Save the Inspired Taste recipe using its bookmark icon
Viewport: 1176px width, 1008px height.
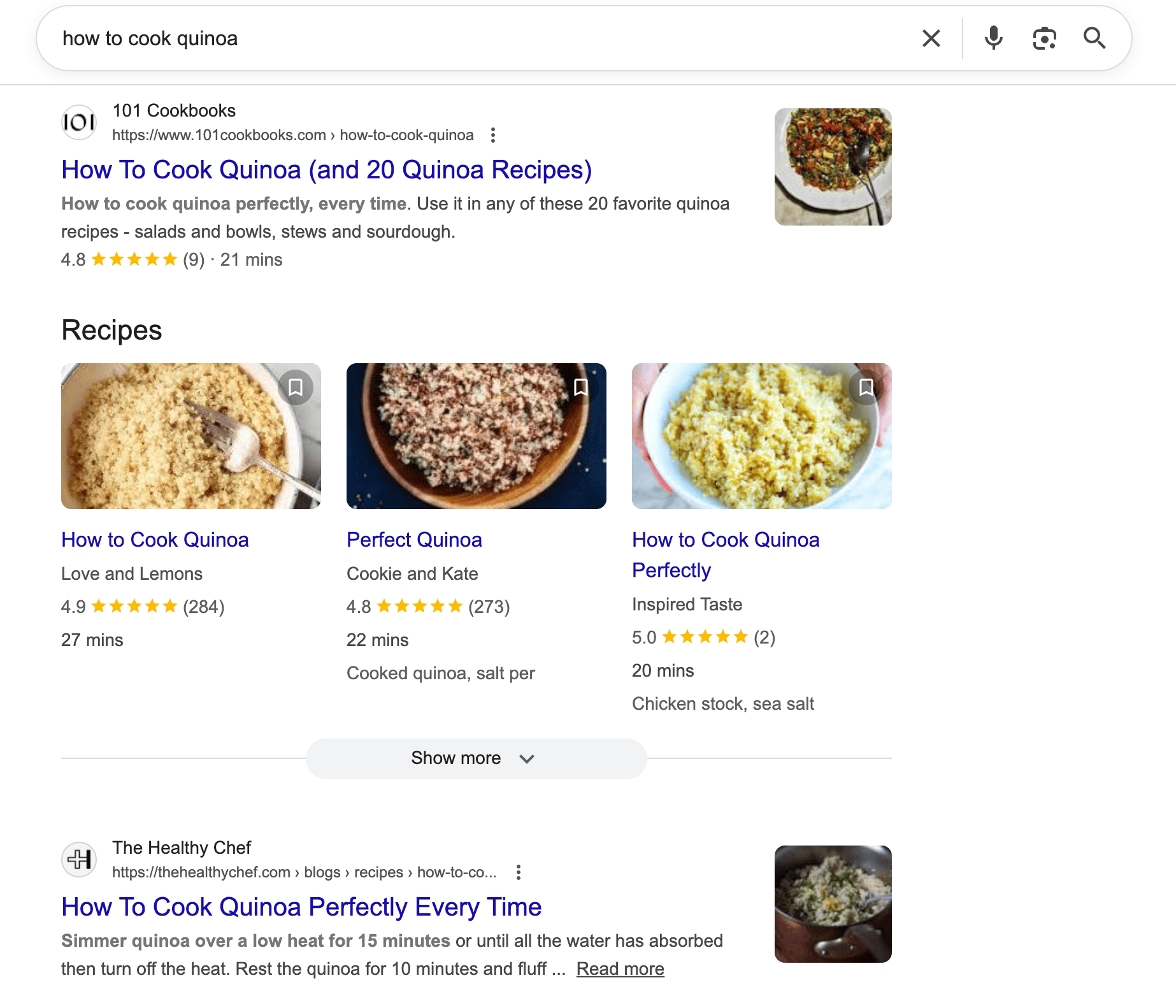(x=865, y=386)
